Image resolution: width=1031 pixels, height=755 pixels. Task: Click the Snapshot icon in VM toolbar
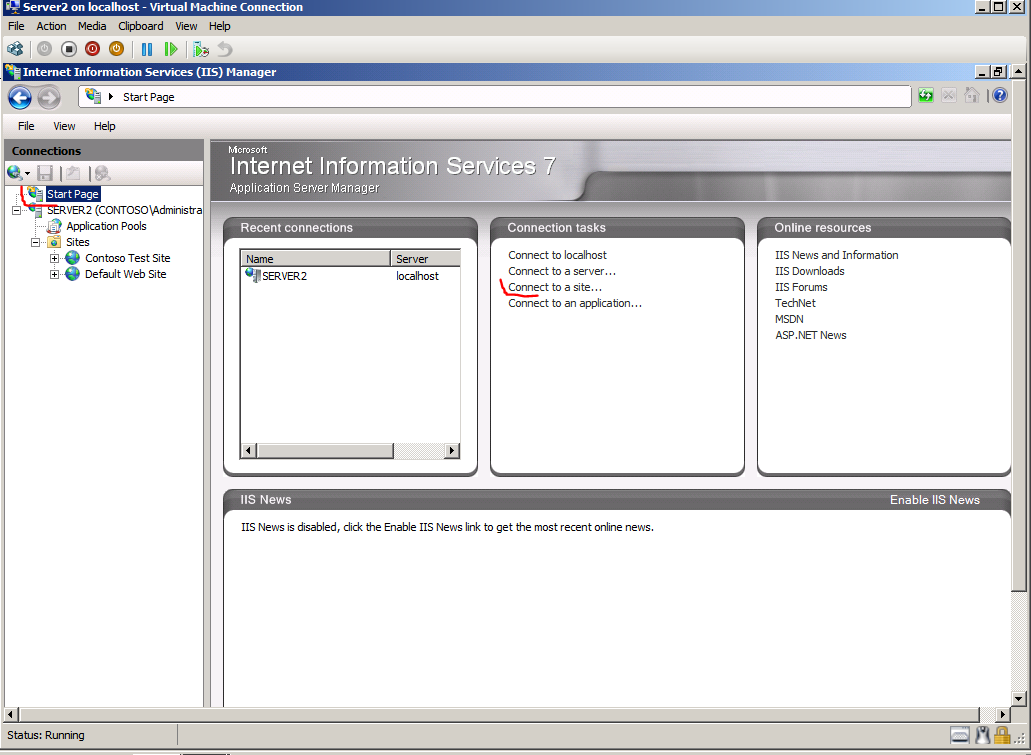201,49
